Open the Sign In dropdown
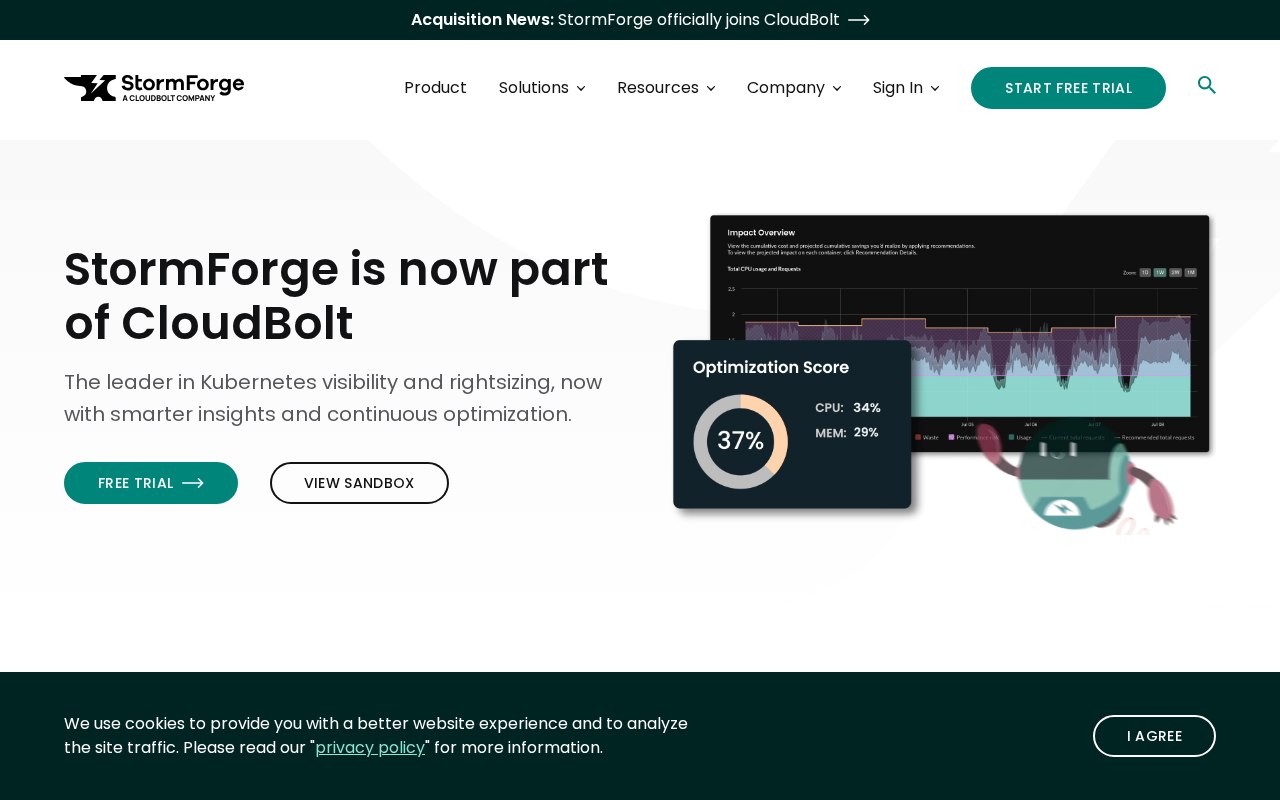The width and height of the screenshot is (1280, 800). click(906, 88)
